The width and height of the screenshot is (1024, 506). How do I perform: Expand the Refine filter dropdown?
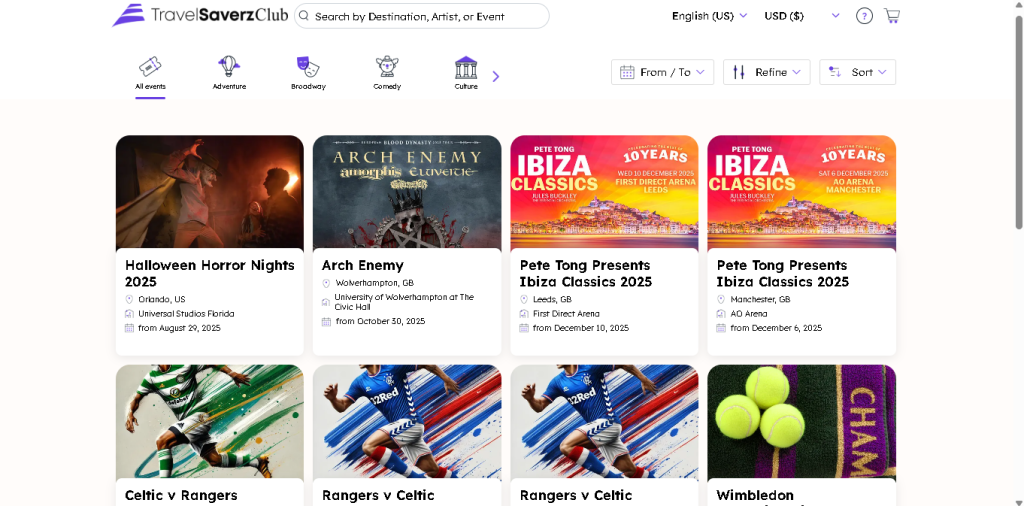(x=767, y=72)
